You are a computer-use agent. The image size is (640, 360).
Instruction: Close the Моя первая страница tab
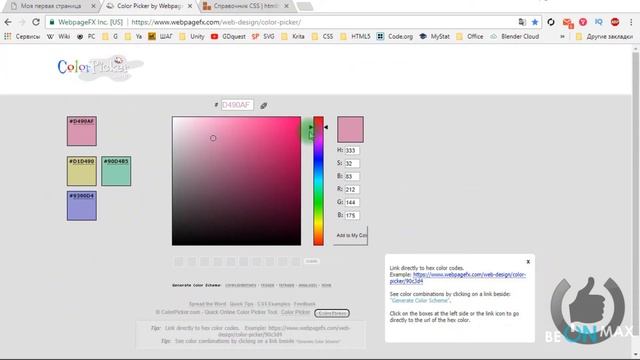93,6
